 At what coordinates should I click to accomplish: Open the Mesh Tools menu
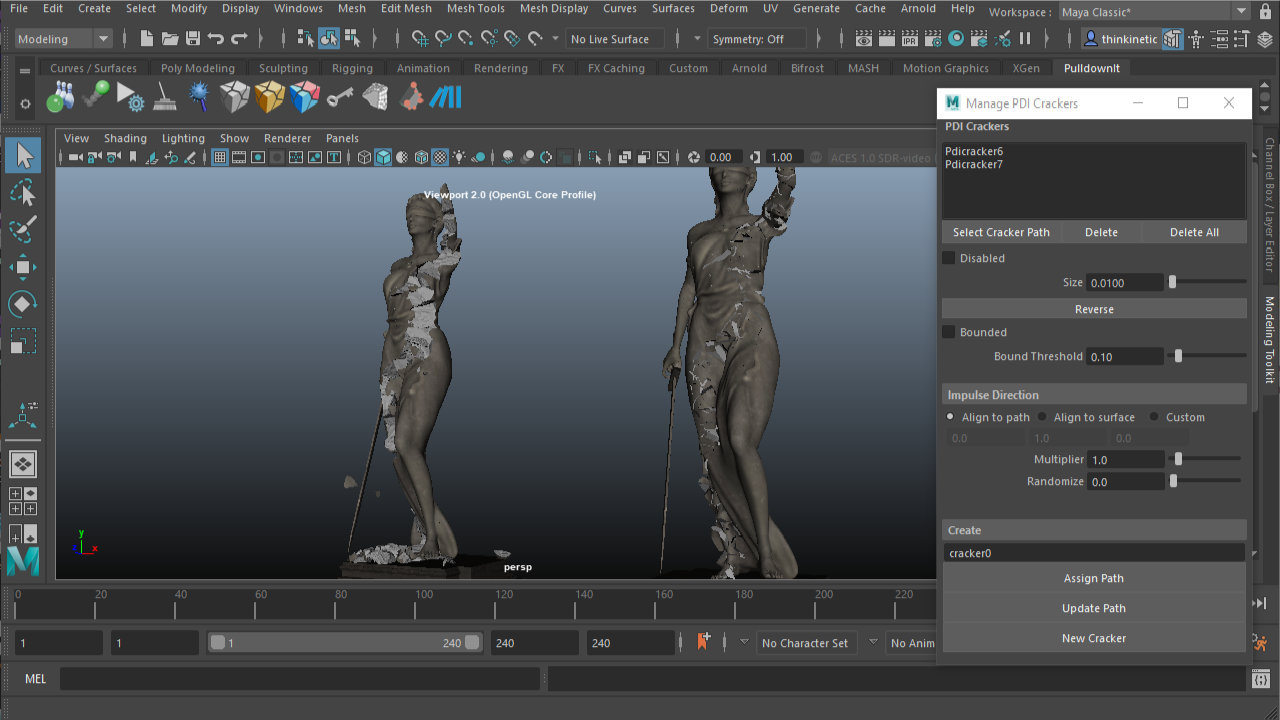click(x=475, y=8)
